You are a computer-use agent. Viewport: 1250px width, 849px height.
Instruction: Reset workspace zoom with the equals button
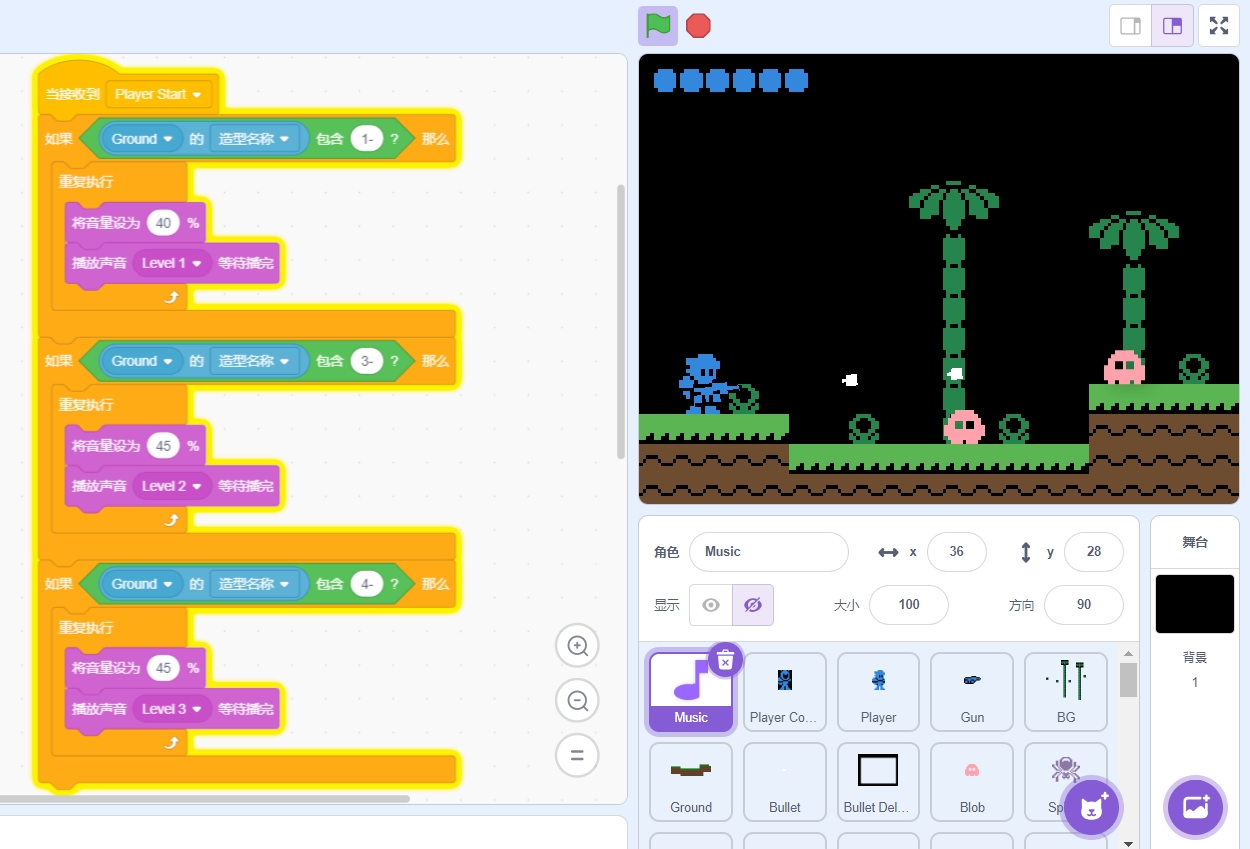577,755
